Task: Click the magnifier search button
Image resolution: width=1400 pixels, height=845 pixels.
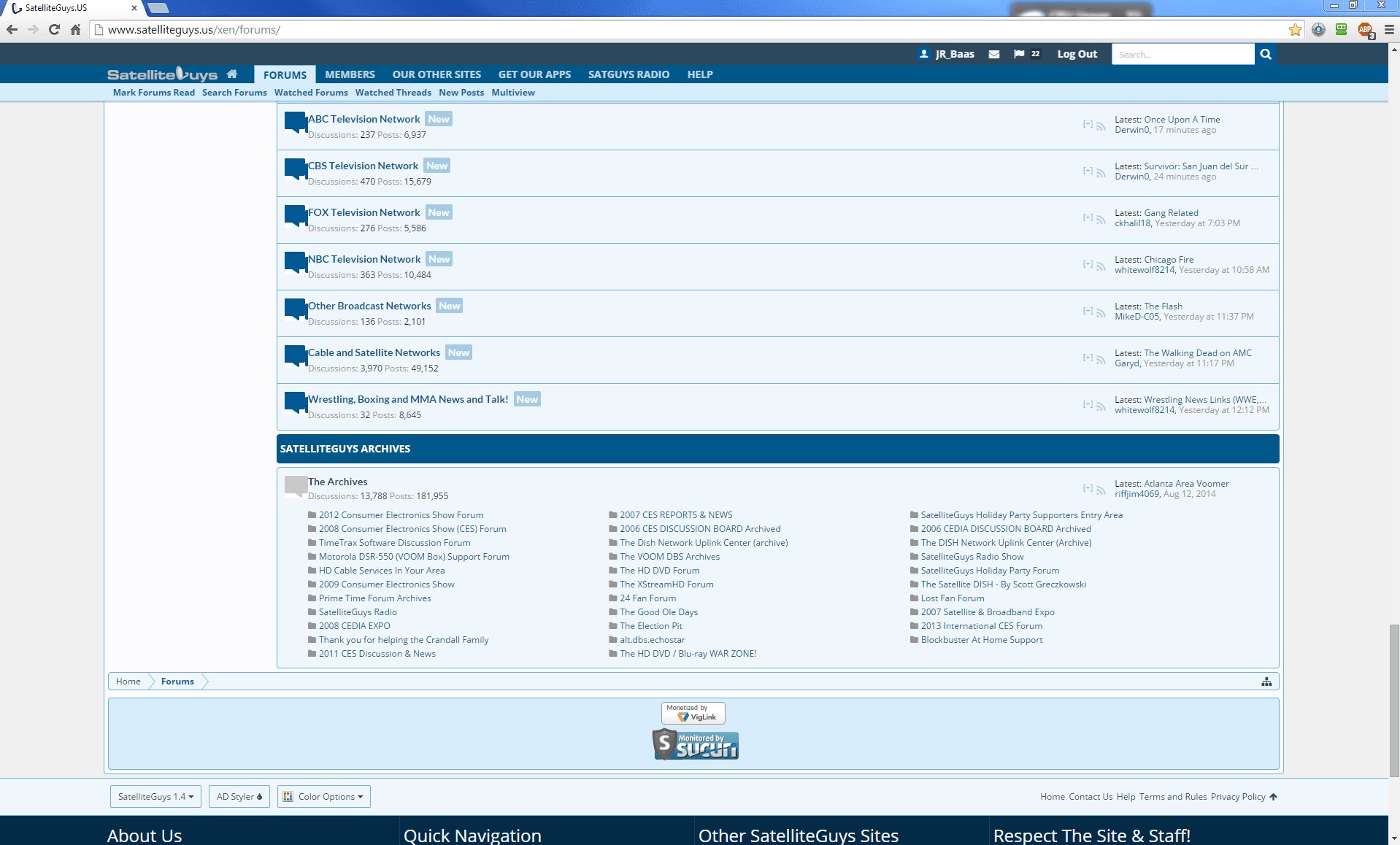Action: pyautogui.click(x=1266, y=54)
